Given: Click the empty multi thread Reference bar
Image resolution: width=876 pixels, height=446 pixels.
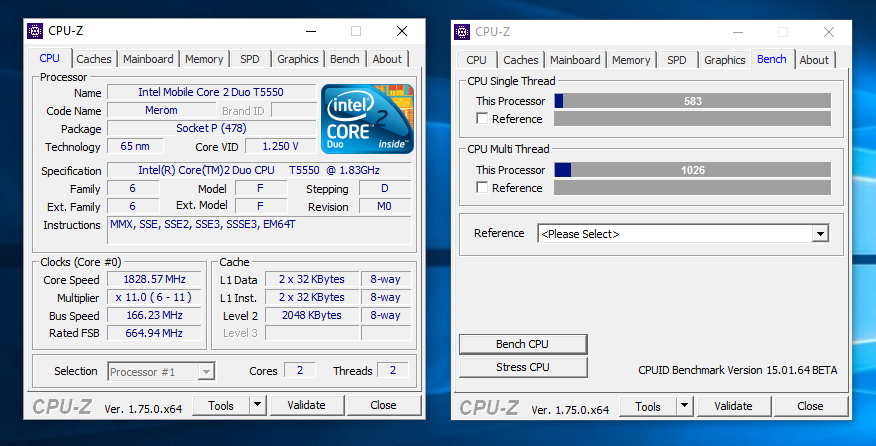Looking at the screenshot, I should 693,187.
